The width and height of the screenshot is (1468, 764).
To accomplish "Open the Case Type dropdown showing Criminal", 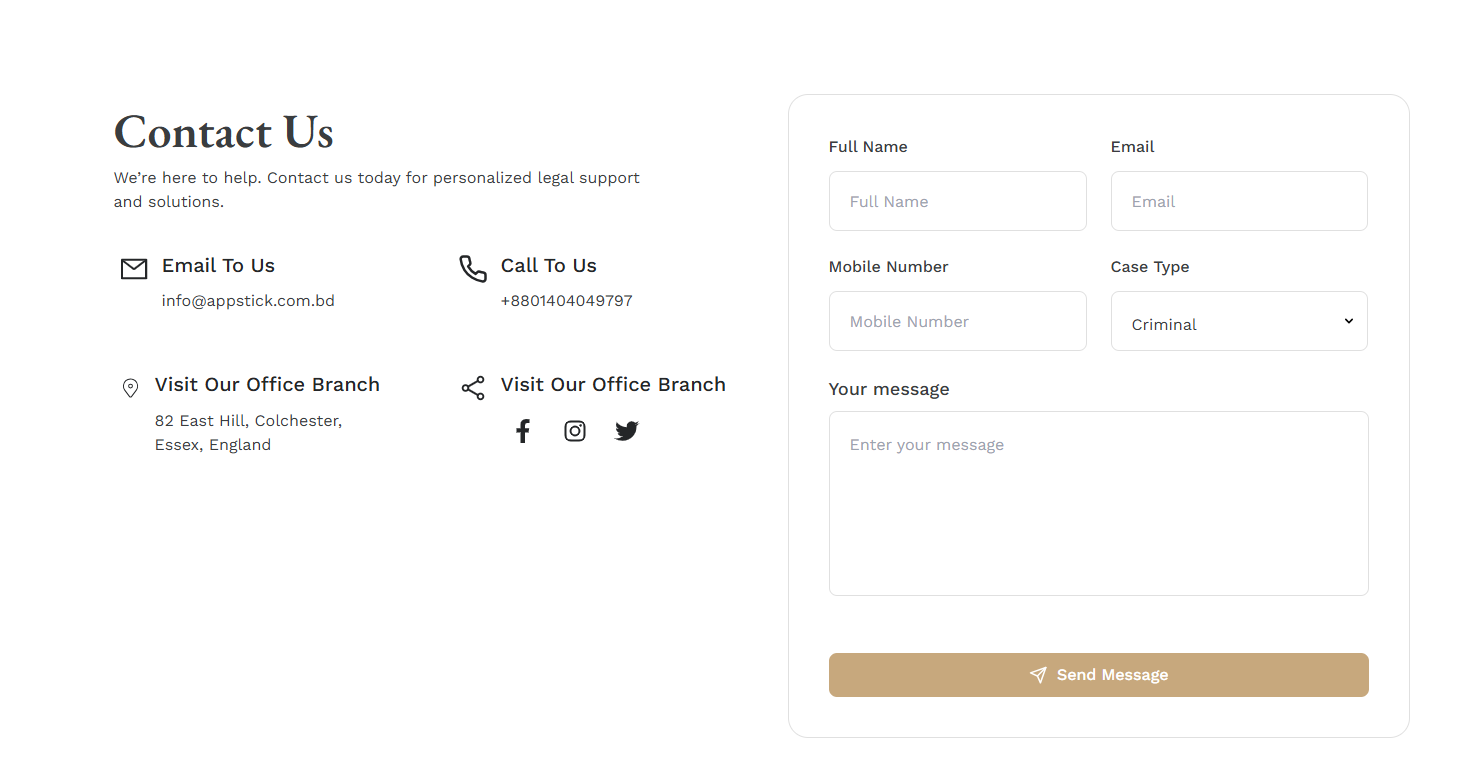I will point(1239,321).
